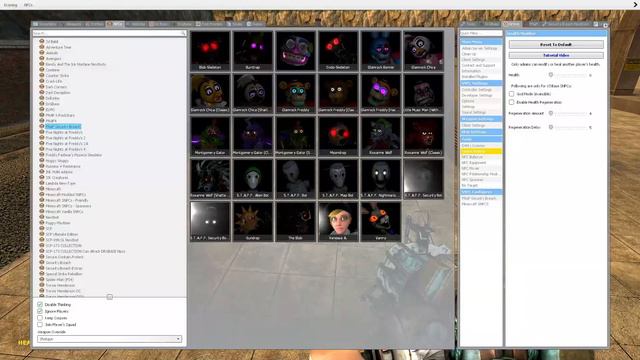Spawn Glamrock Freddy with blue eyes

[x=295, y=93]
